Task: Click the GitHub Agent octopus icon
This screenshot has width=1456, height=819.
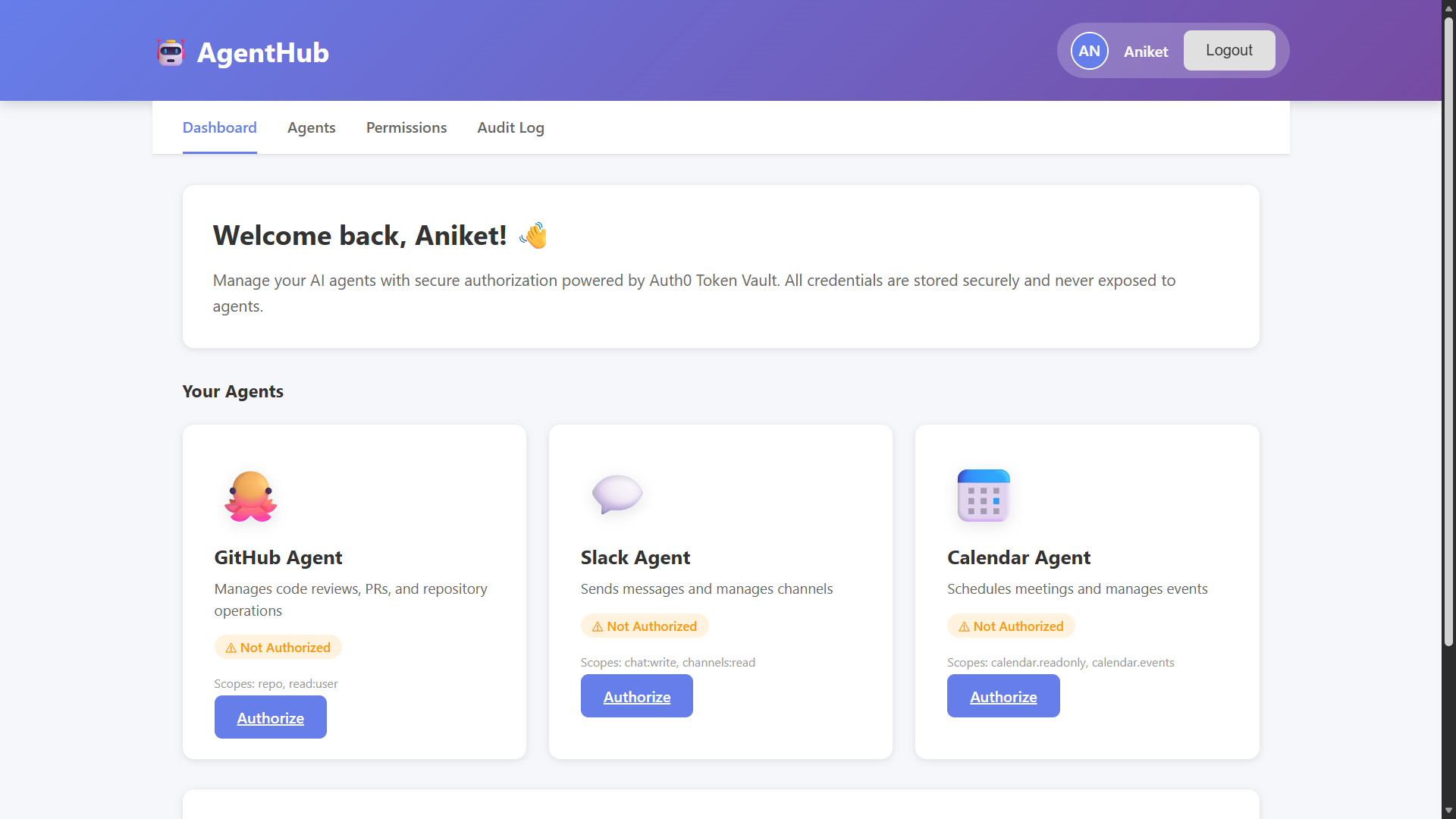Action: click(250, 496)
